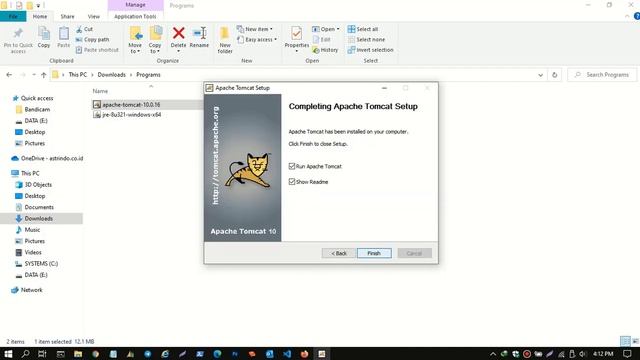This screenshot has width=640, height=360.
Task: Click Copy path in ribbon
Action: [x=93, y=40]
